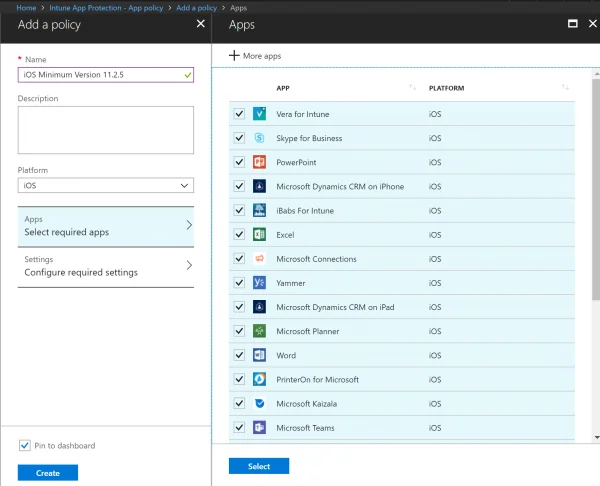The width and height of the screenshot is (600, 486).
Task: Click the Microsoft Kaizala icon
Action: [259, 403]
